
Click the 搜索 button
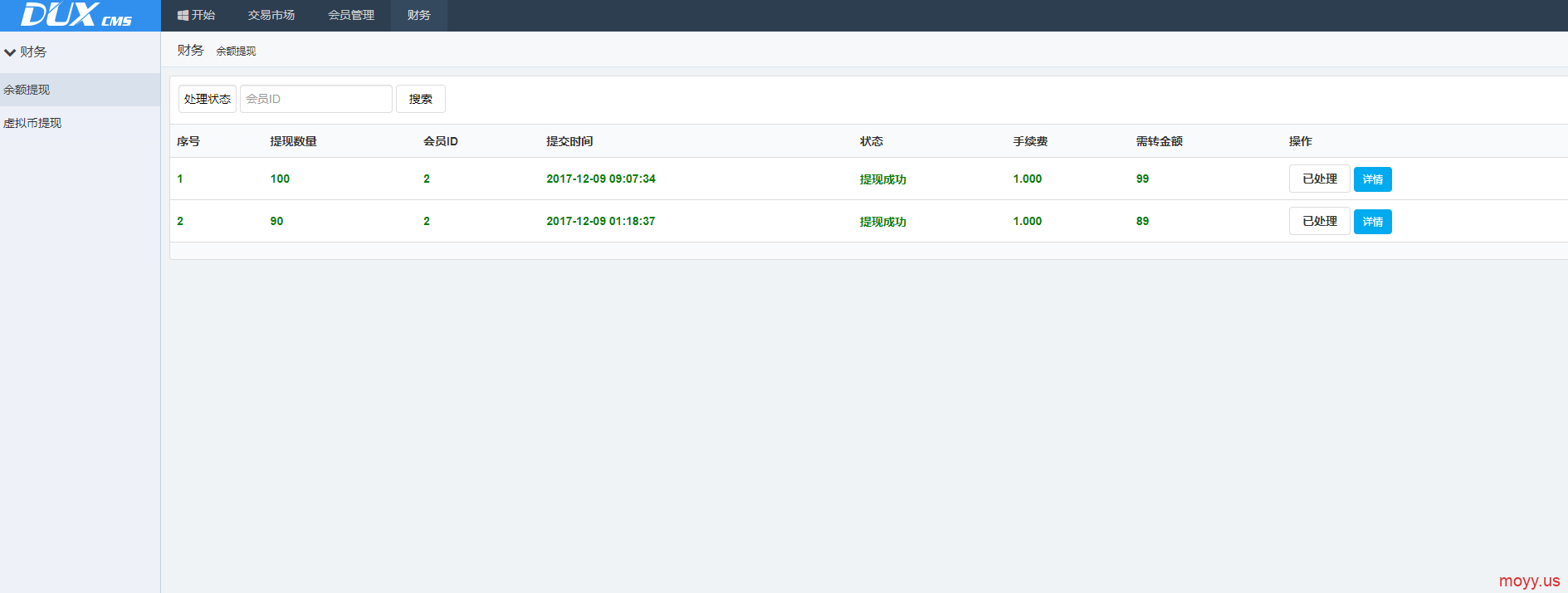click(x=421, y=99)
